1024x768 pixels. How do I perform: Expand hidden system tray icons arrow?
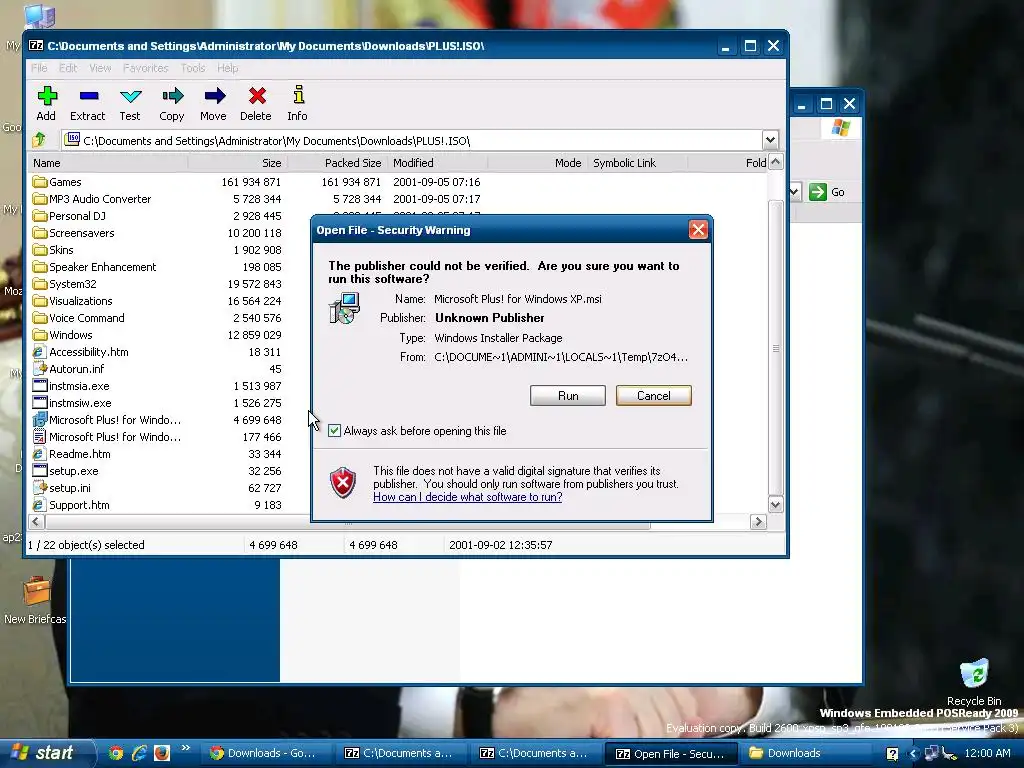point(914,753)
